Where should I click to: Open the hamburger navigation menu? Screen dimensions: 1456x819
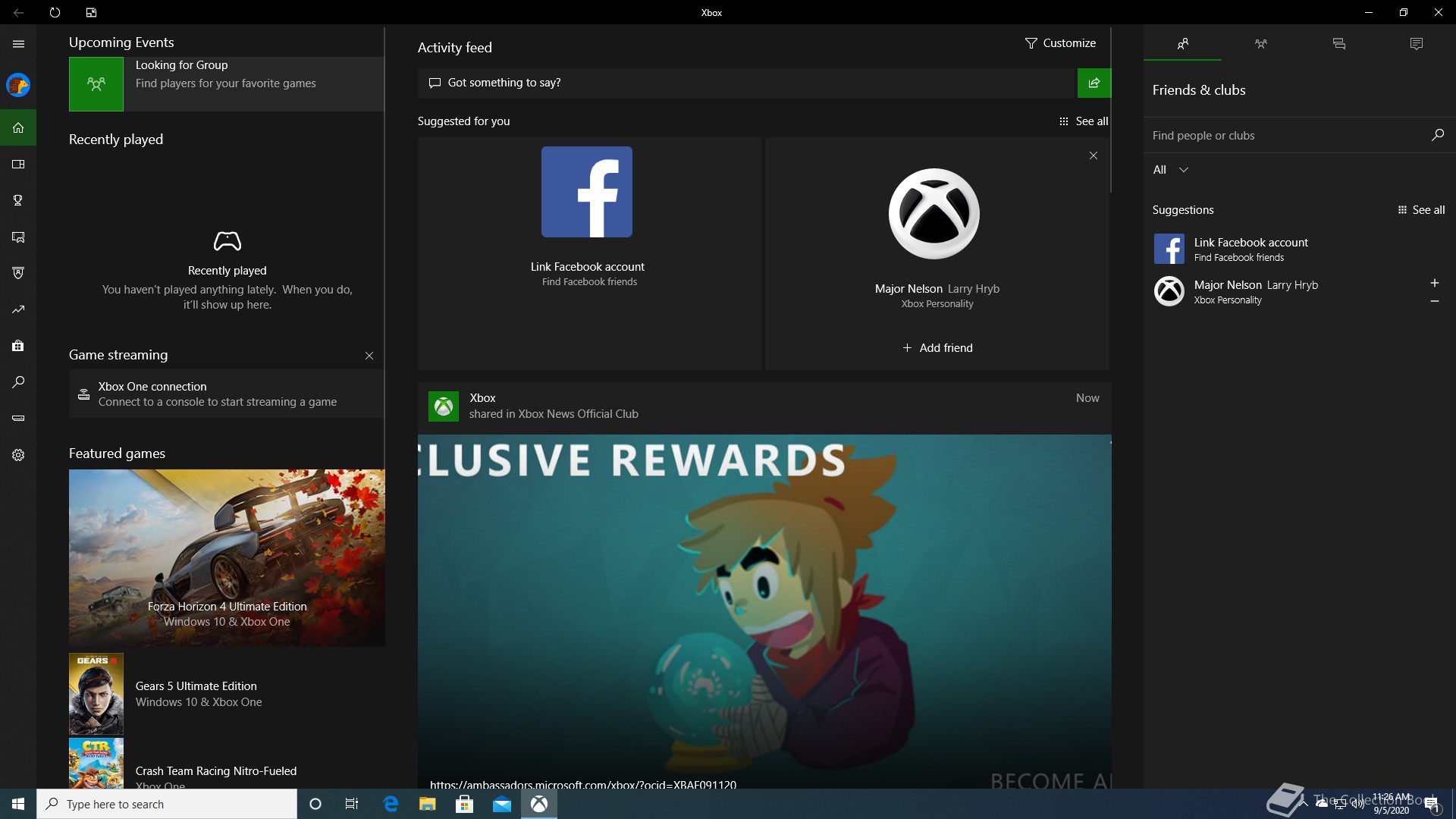[18, 44]
